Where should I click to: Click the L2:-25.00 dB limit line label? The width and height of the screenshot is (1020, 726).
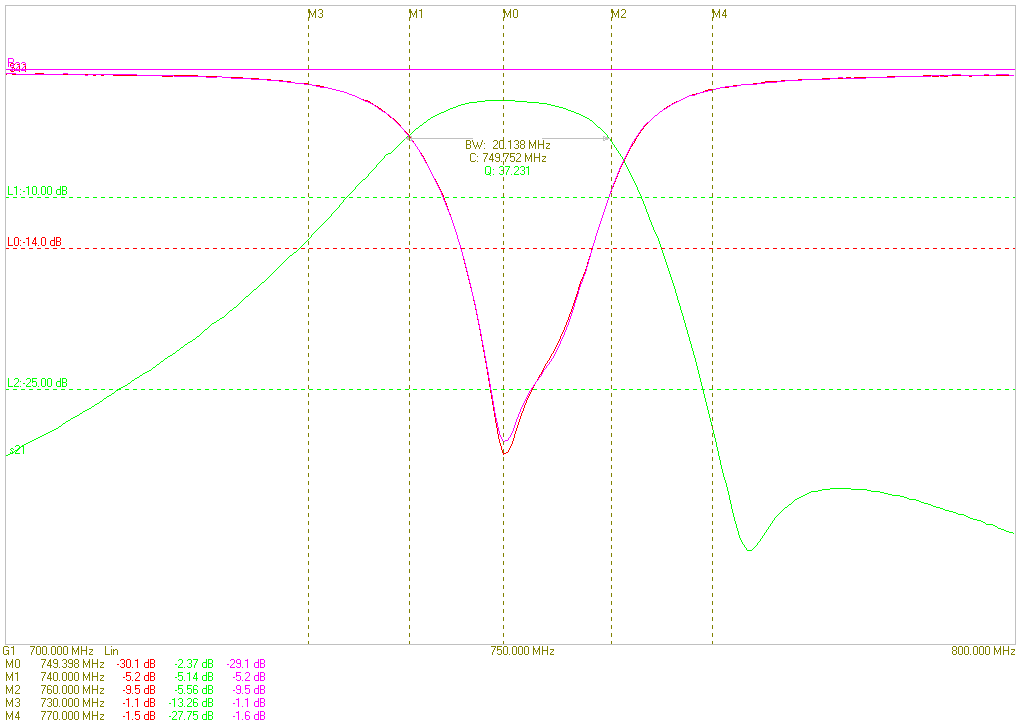pos(37,383)
